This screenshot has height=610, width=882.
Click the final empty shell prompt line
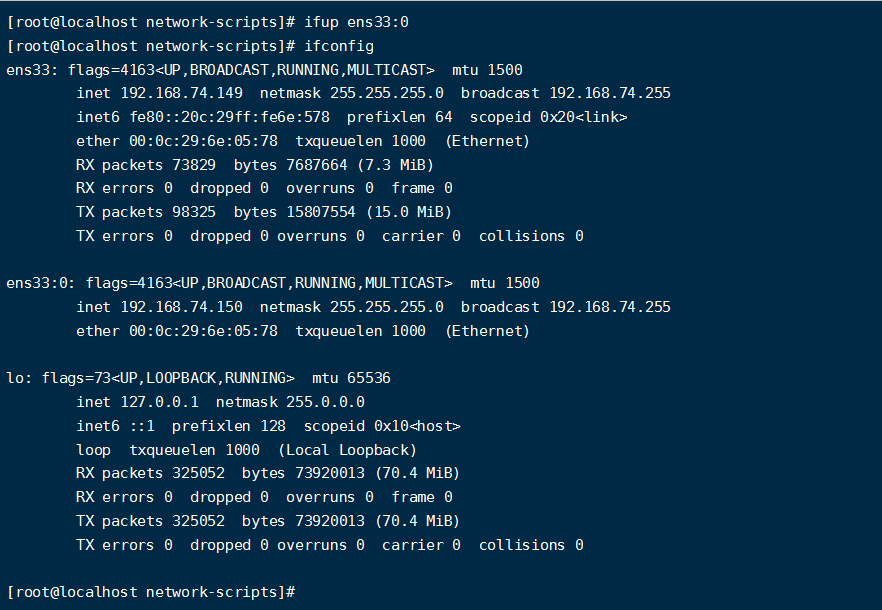(151, 592)
